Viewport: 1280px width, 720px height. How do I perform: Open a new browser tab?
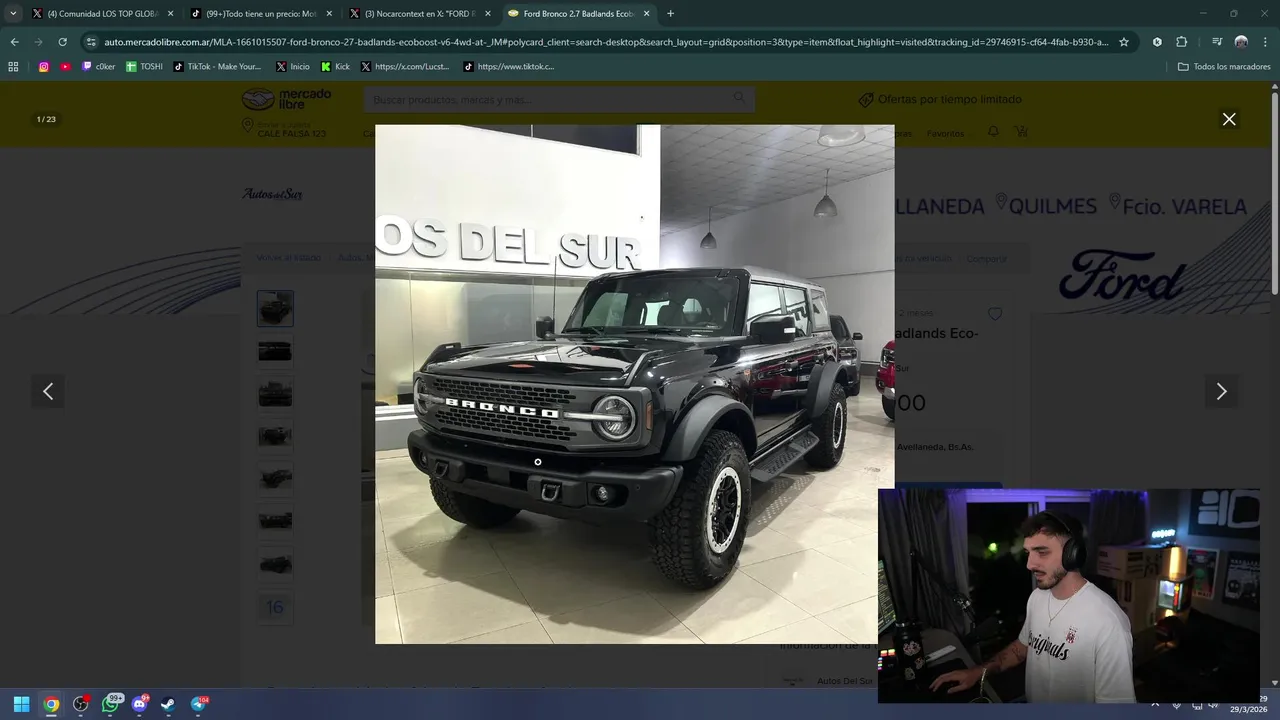[x=670, y=14]
